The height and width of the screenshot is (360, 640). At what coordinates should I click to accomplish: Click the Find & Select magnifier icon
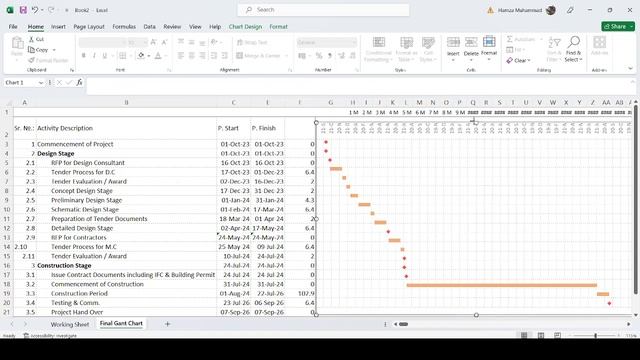click(573, 42)
